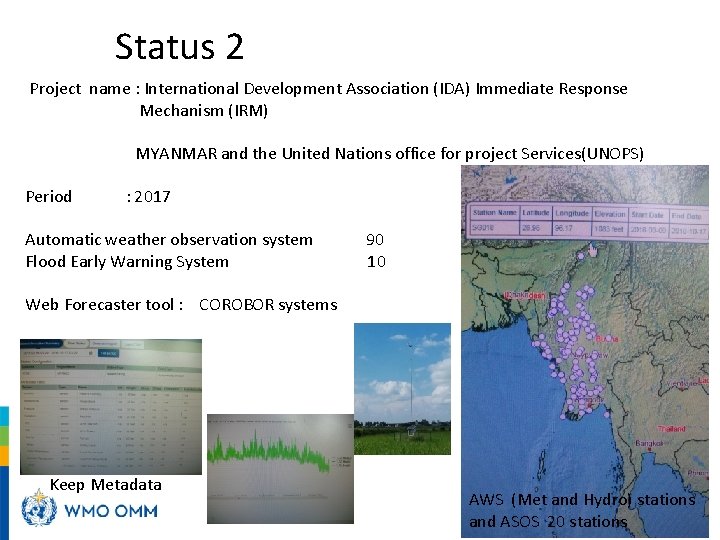Click the 'Bangkok' label on the map
Viewport: 720px width, 540px height.
coord(649,443)
